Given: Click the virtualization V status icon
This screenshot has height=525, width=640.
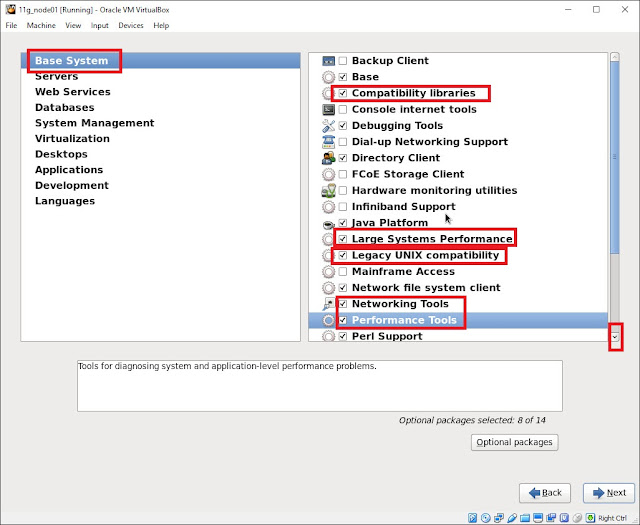Looking at the screenshot, I should 564,518.
